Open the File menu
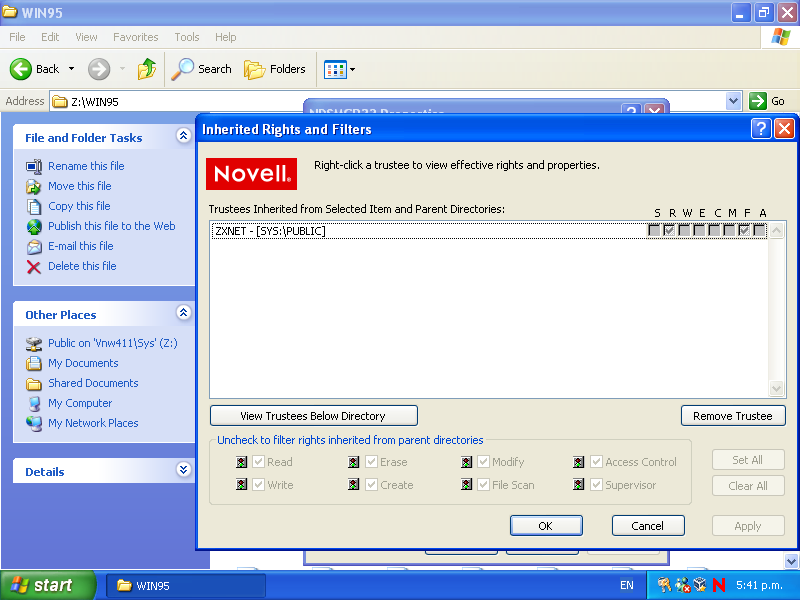Screen dimensions: 800x600 click(17, 37)
